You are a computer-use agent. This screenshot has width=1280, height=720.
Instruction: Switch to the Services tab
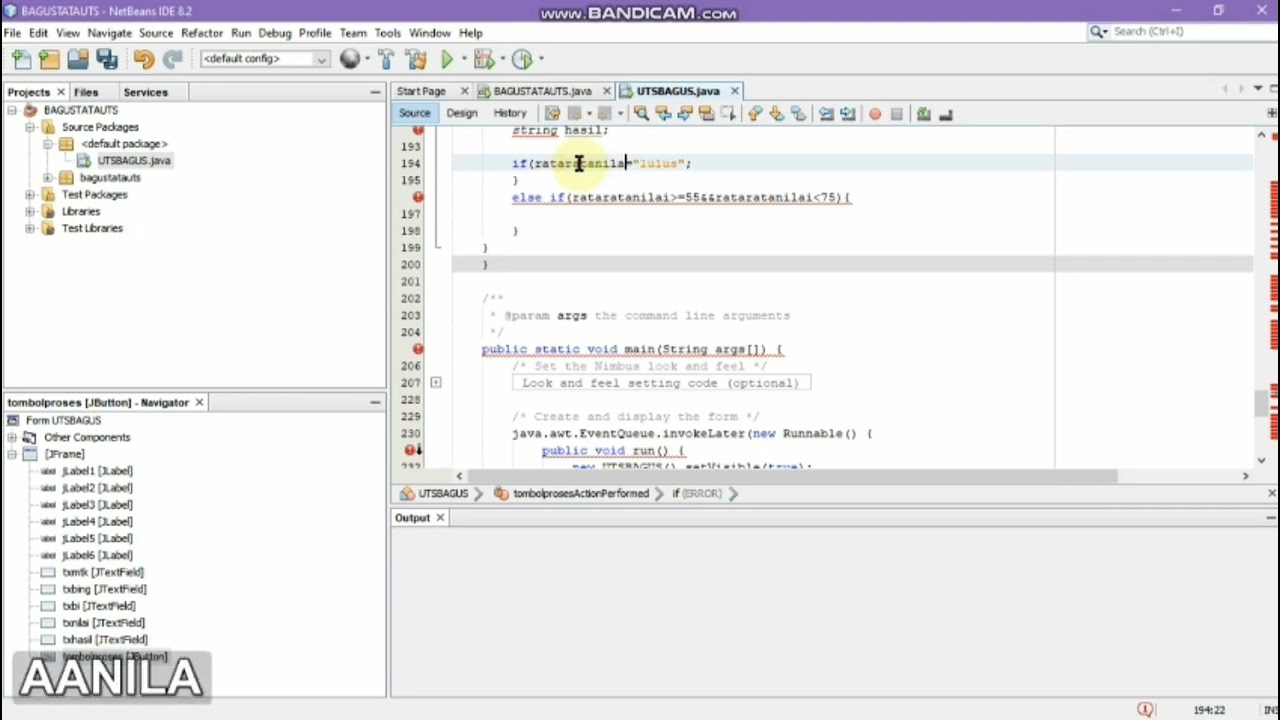(x=146, y=92)
